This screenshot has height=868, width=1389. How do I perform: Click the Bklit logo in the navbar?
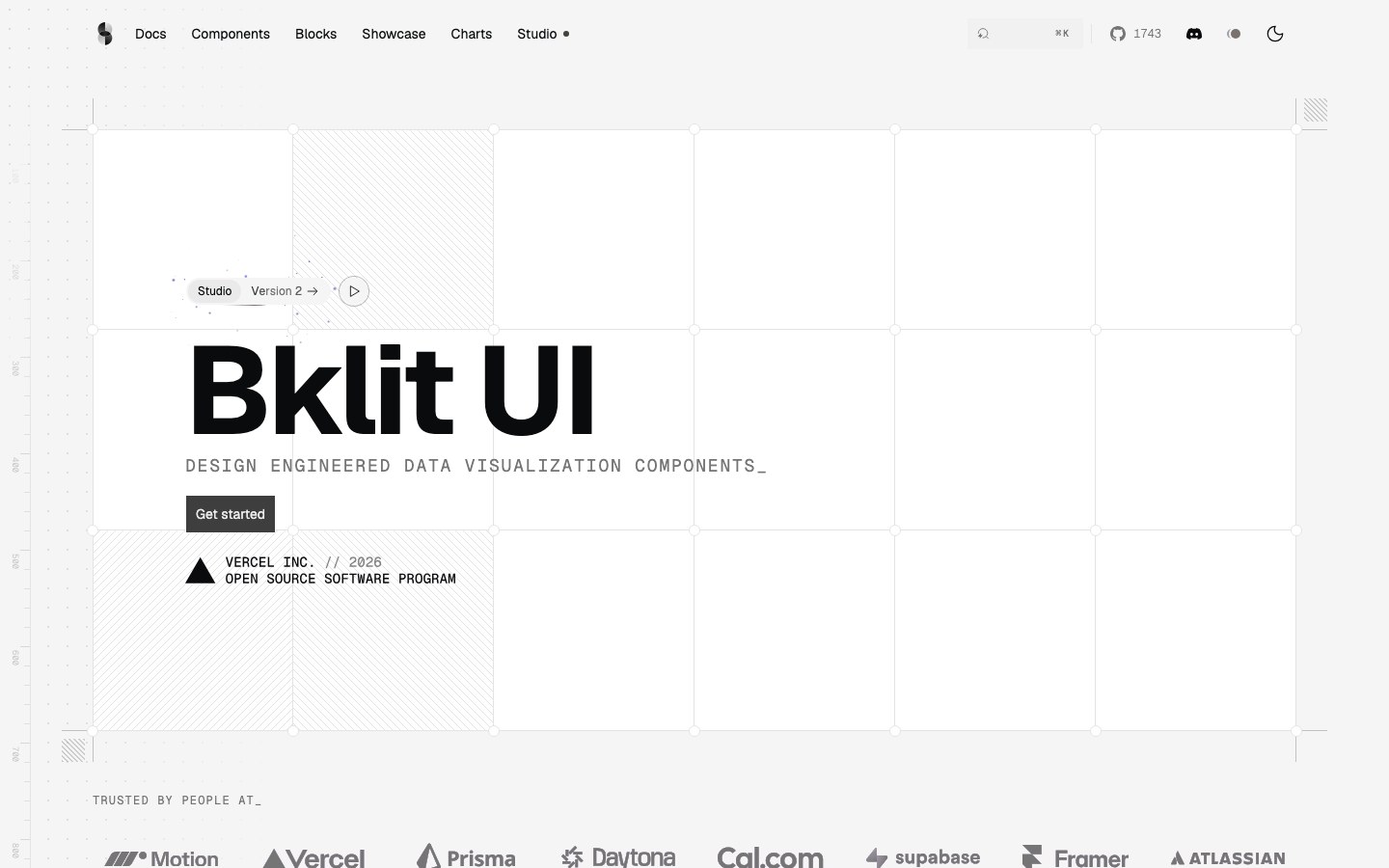pyautogui.click(x=105, y=34)
